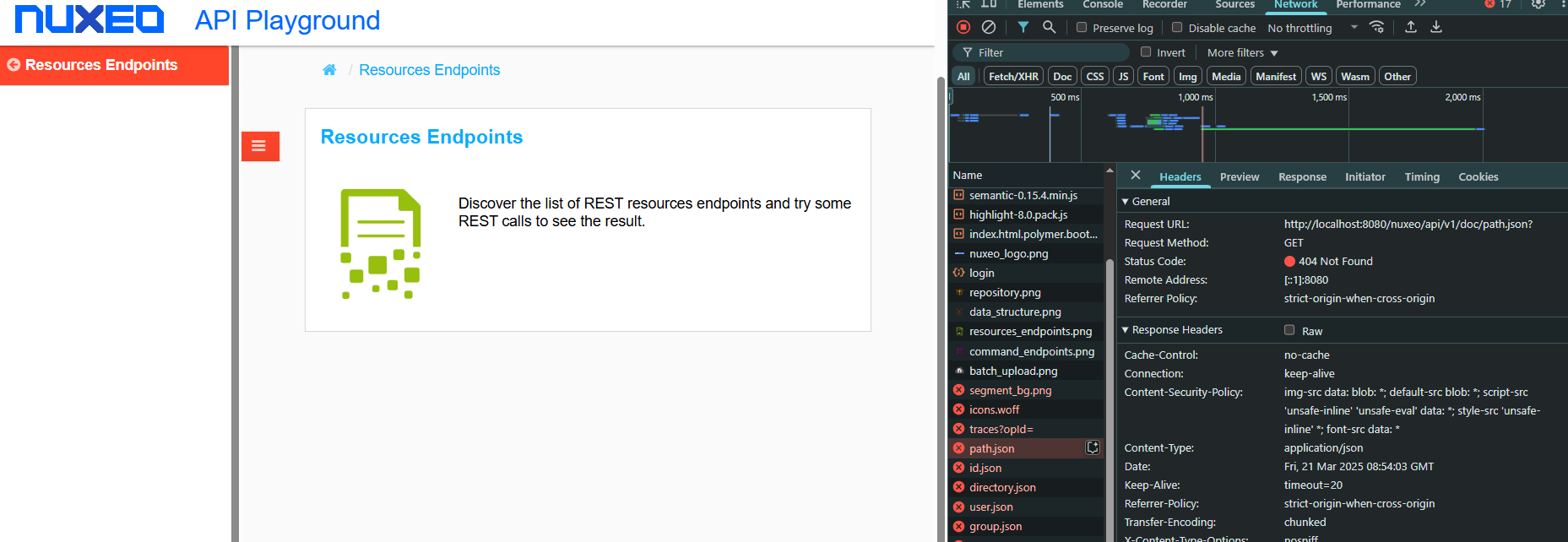Toggle the network filter funnel icon

[1023, 27]
